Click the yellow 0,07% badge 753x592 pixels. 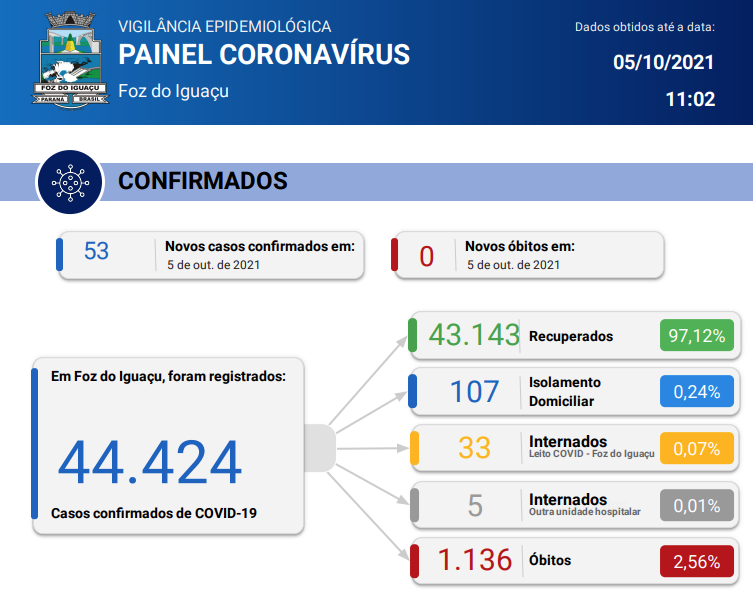697,448
